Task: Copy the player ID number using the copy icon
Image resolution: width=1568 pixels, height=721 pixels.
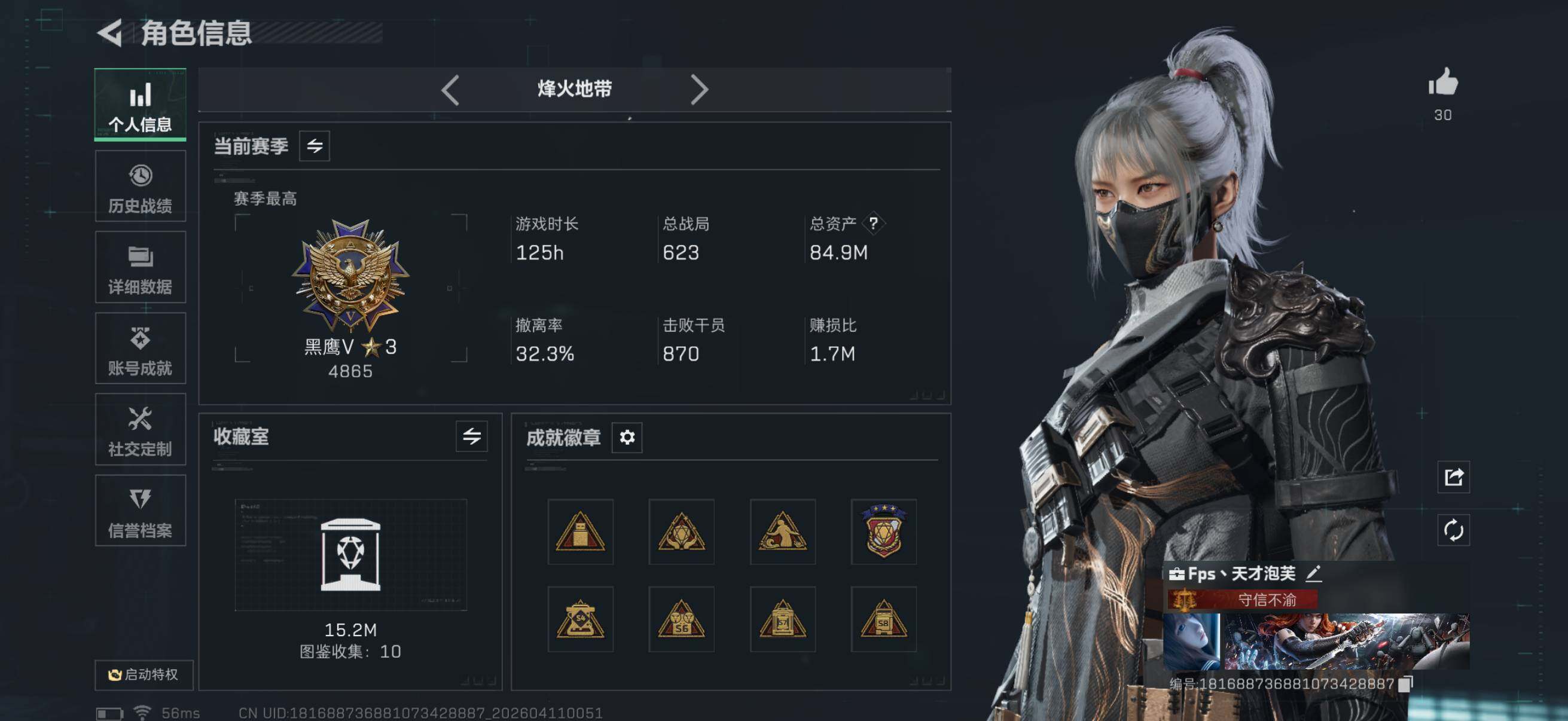Action: click(x=1405, y=684)
